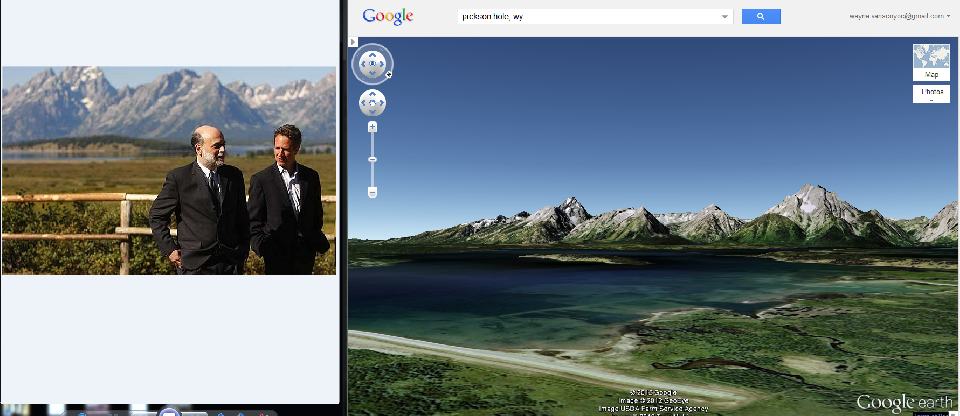Click the eye center of the look joystick
960x416 pixels.
click(x=372, y=64)
